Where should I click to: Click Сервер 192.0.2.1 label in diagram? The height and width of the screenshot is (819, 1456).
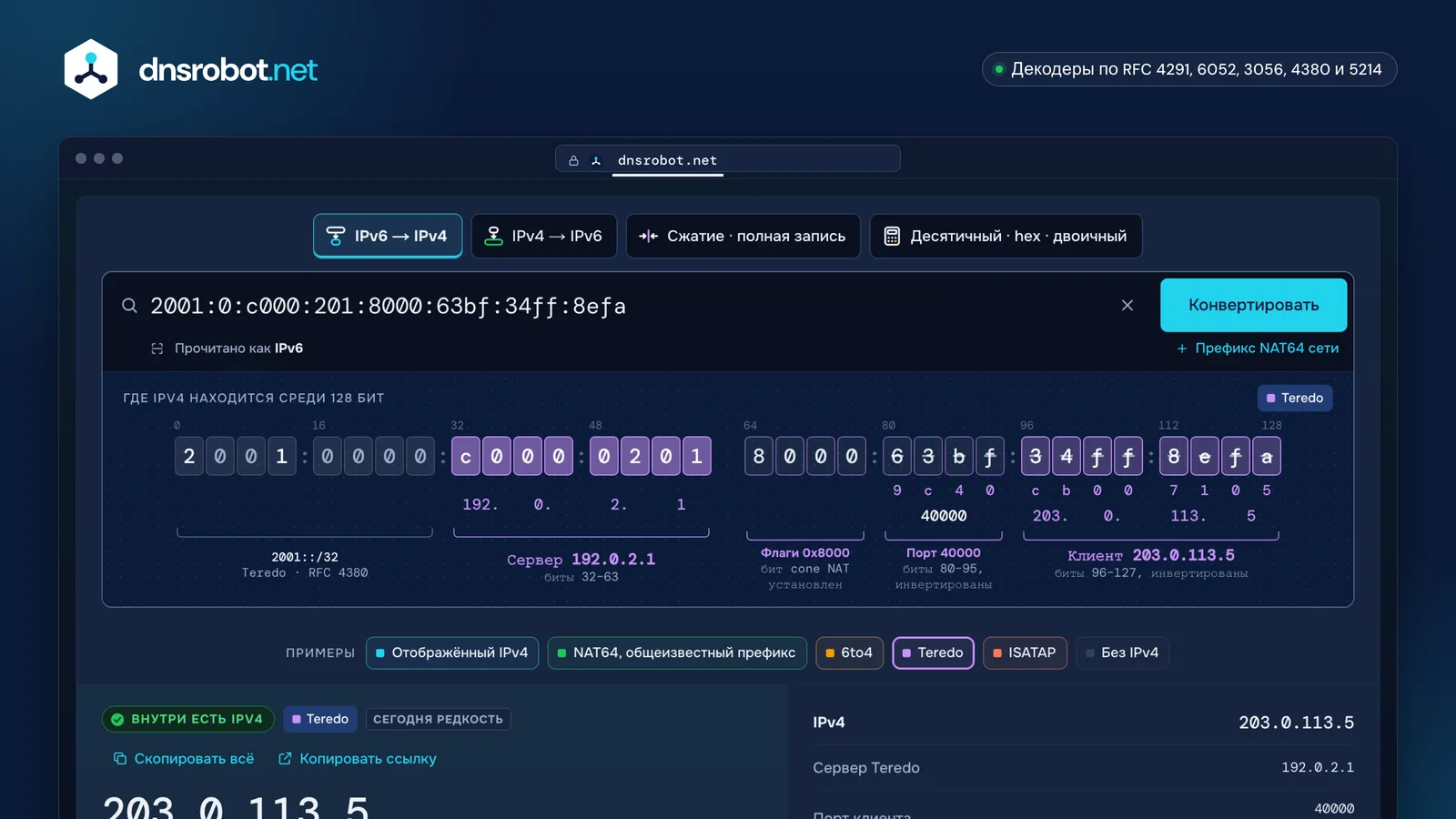point(581,559)
